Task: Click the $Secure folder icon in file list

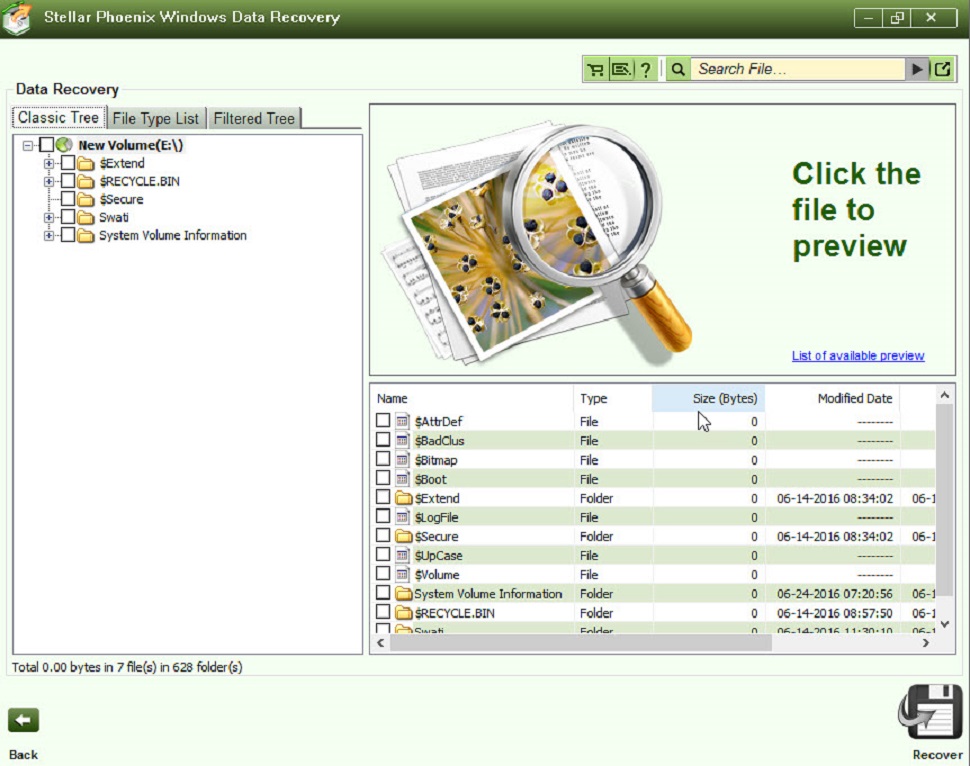Action: (403, 536)
